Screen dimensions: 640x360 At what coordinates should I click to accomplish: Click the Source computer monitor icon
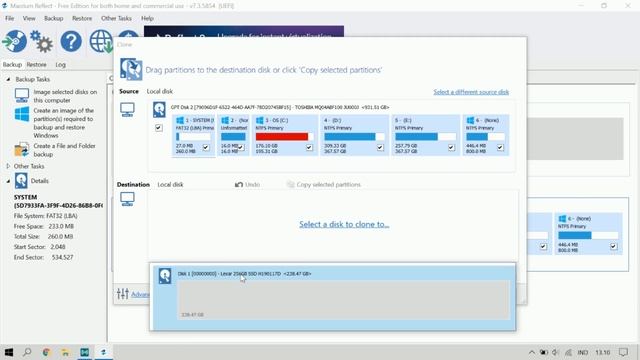click(127, 110)
